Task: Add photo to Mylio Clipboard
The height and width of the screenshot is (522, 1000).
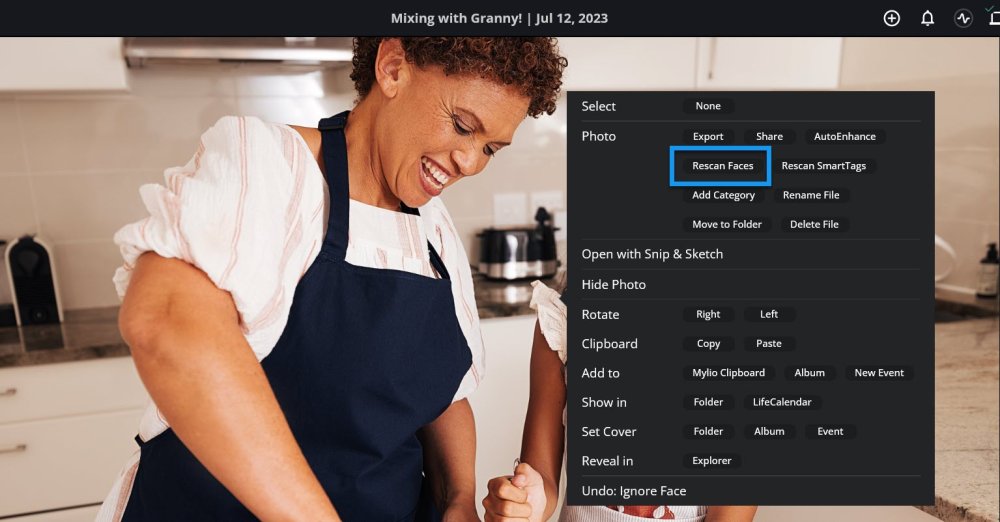Action: [728, 373]
